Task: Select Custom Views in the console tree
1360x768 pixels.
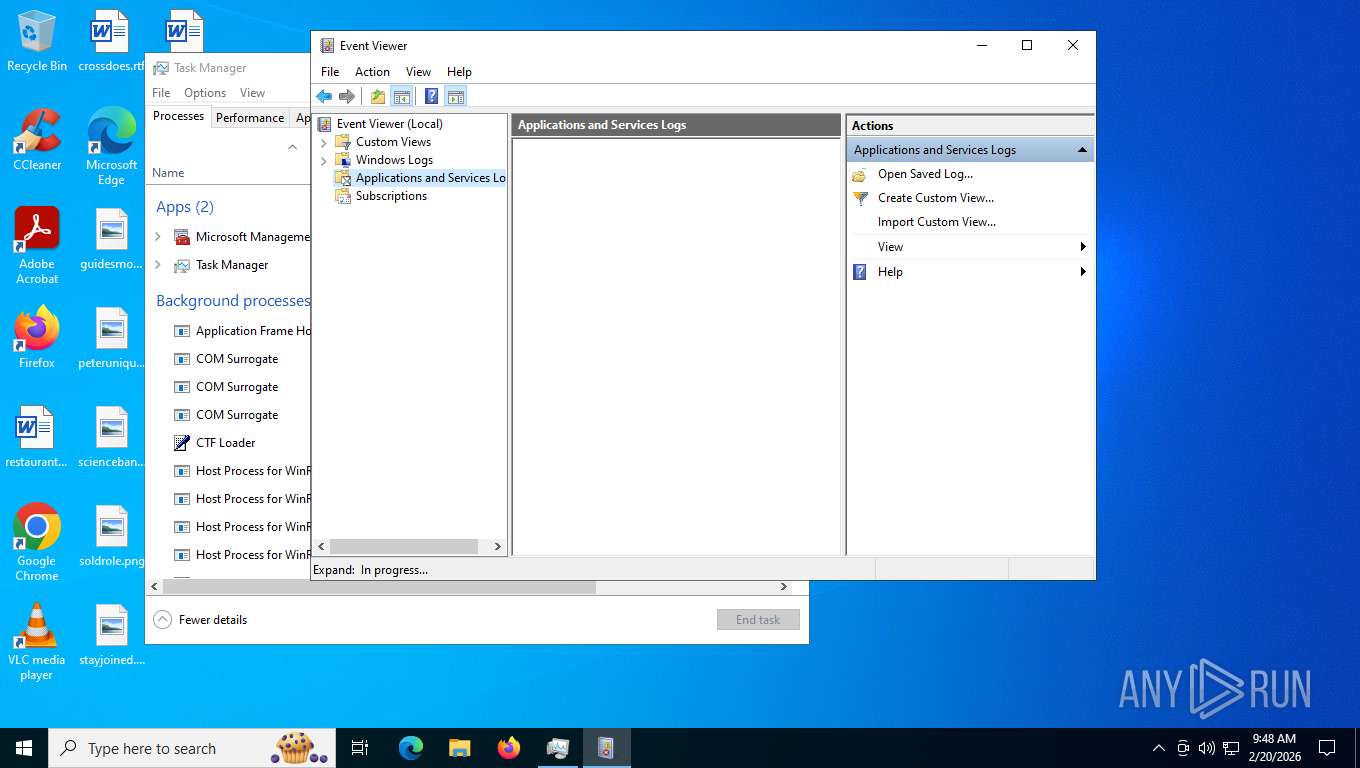Action: tap(393, 142)
